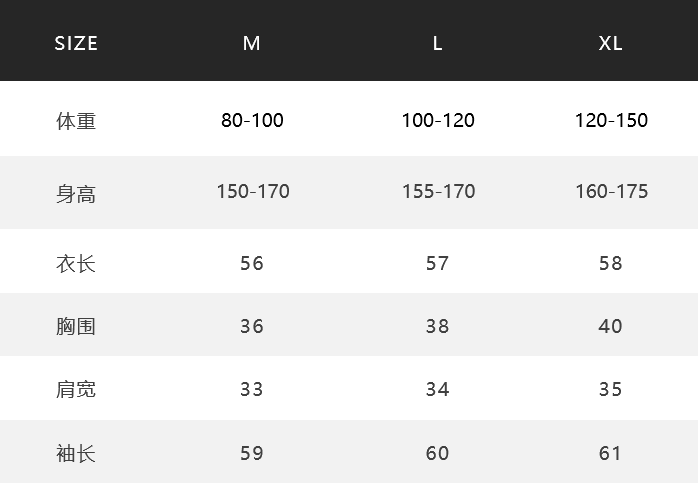The width and height of the screenshot is (698, 483).
Task: Click the 肩宽 row label
Action: click(76, 390)
